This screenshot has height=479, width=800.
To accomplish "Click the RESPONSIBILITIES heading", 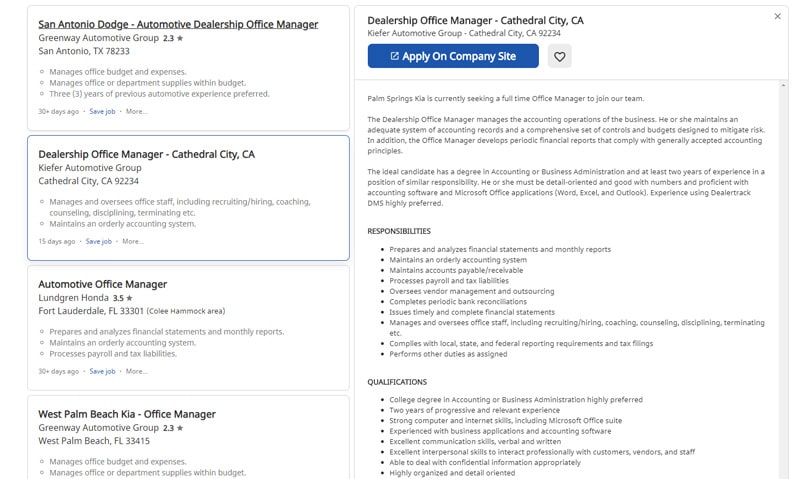I will 399,231.
